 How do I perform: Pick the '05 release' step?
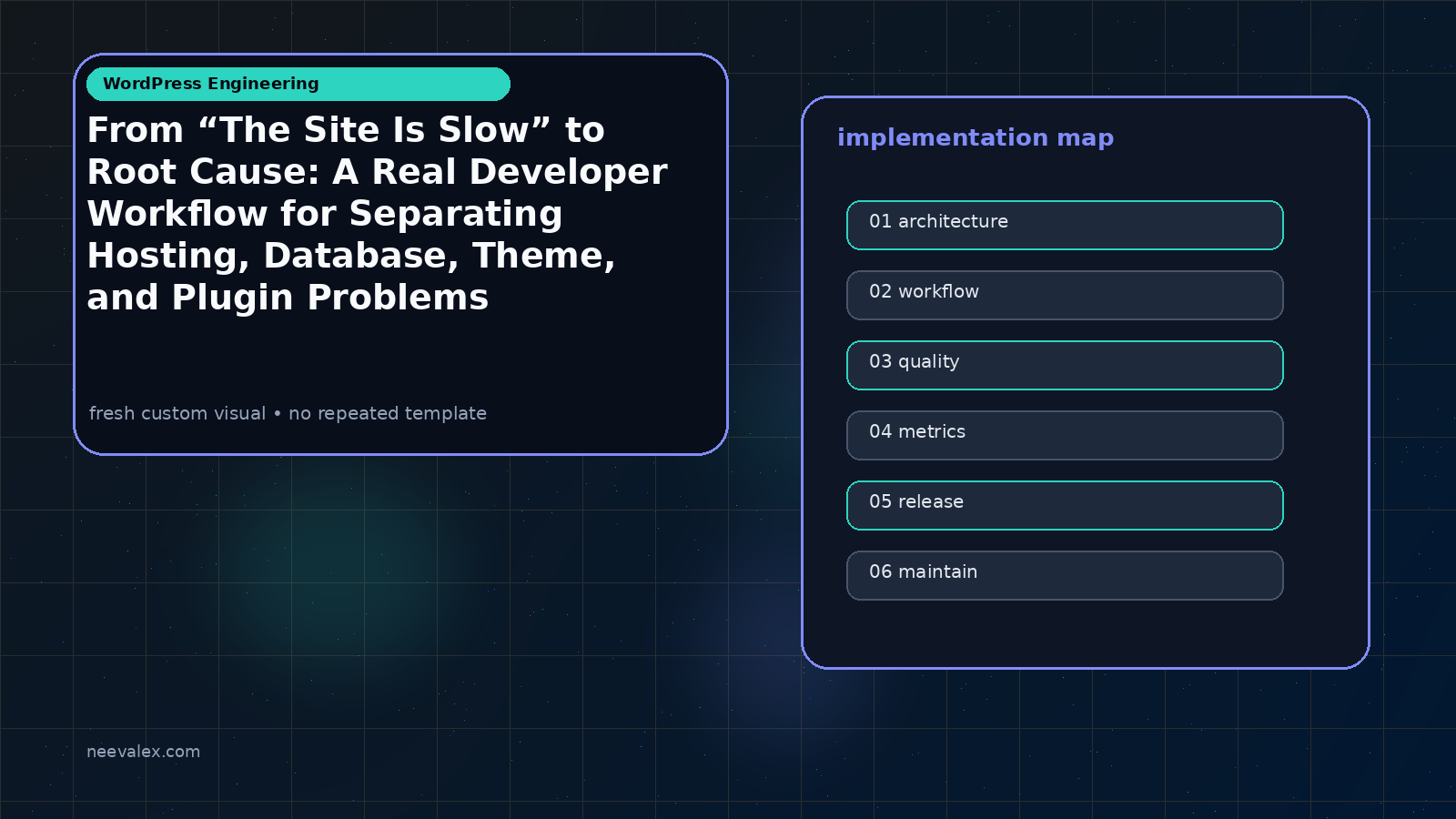pyautogui.click(x=1065, y=505)
